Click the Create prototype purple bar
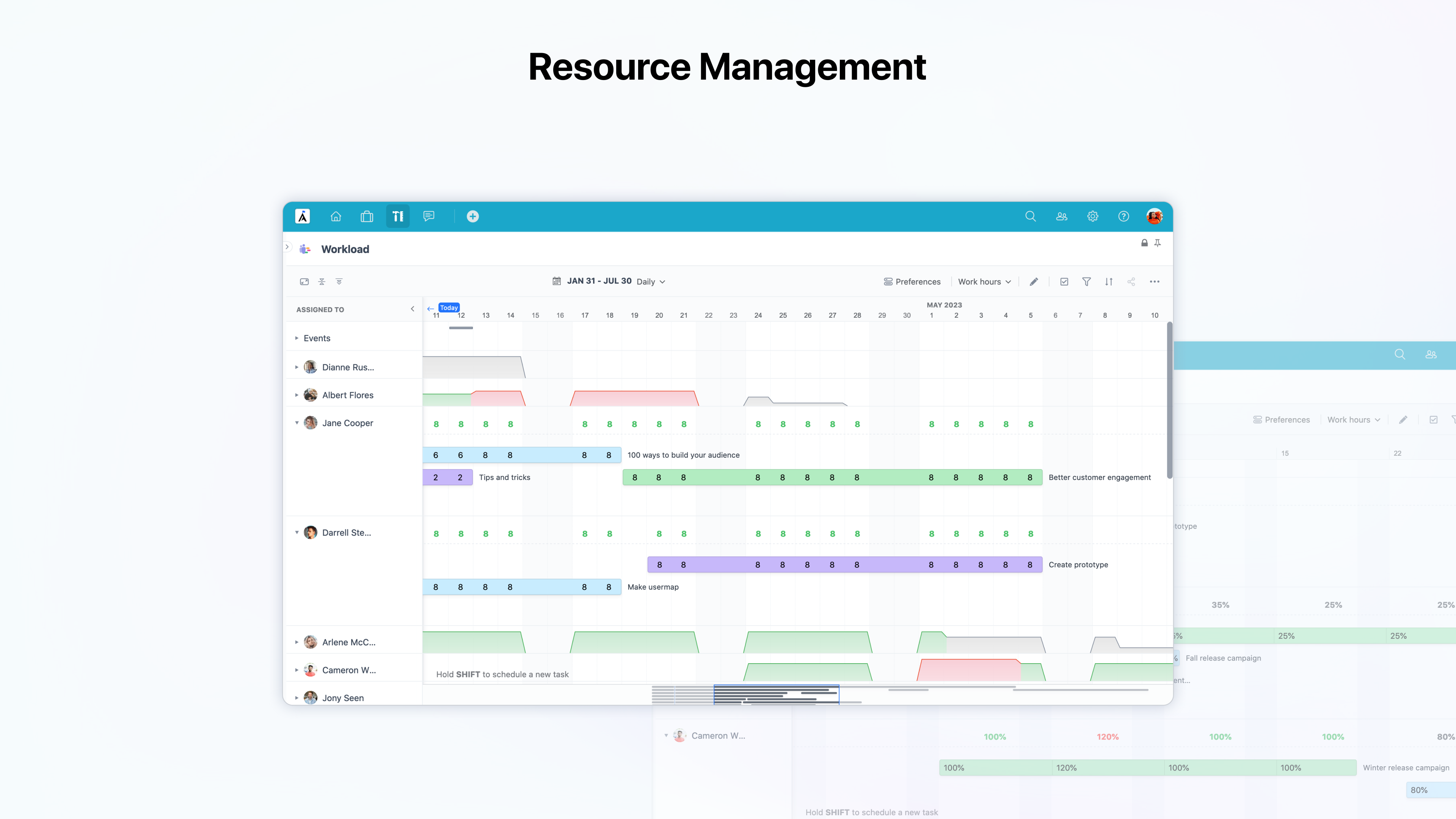Image resolution: width=1456 pixels, height=819 pixels. 844,565
